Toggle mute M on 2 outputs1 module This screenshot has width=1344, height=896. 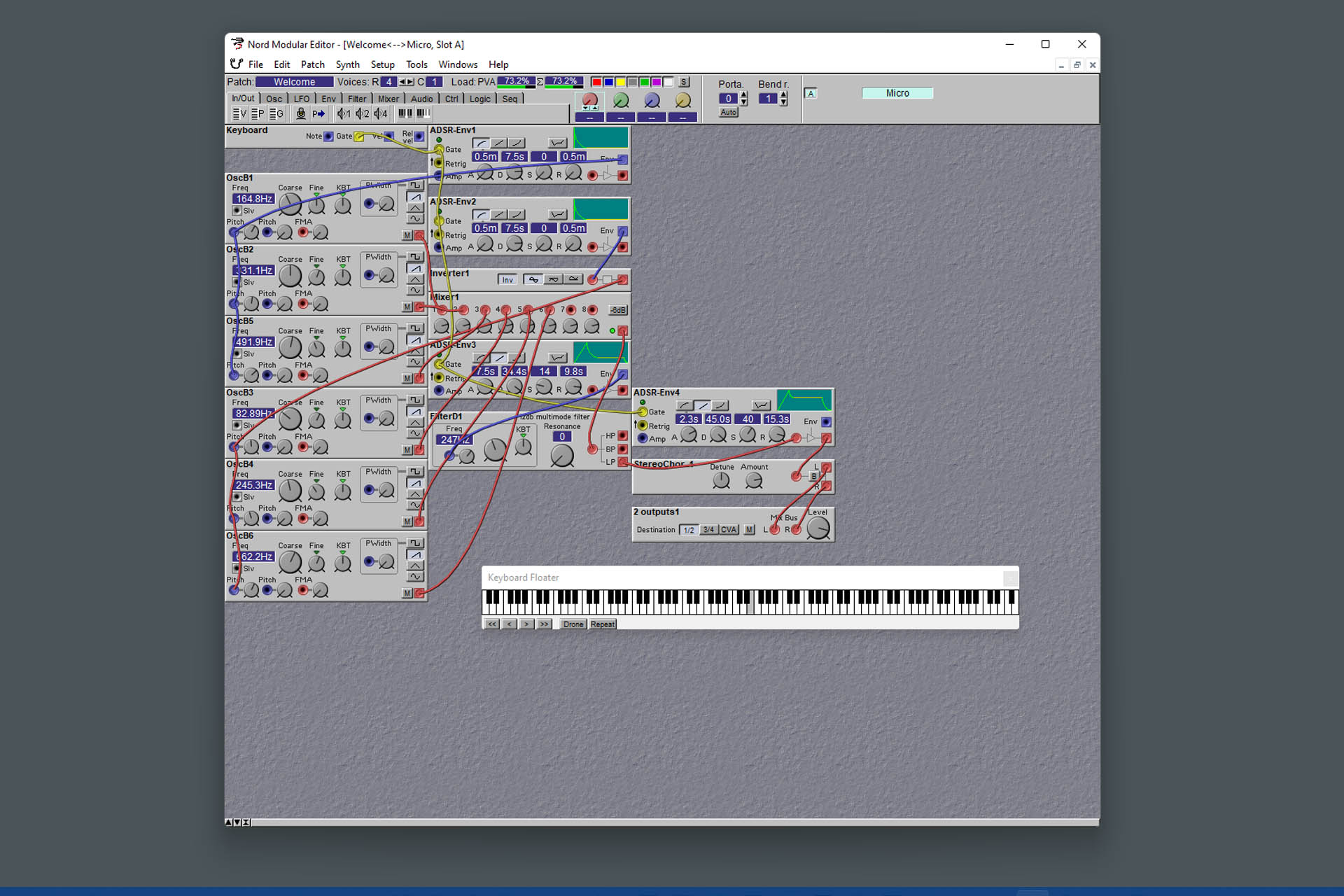pyautogui.click(x=750, y=530)
